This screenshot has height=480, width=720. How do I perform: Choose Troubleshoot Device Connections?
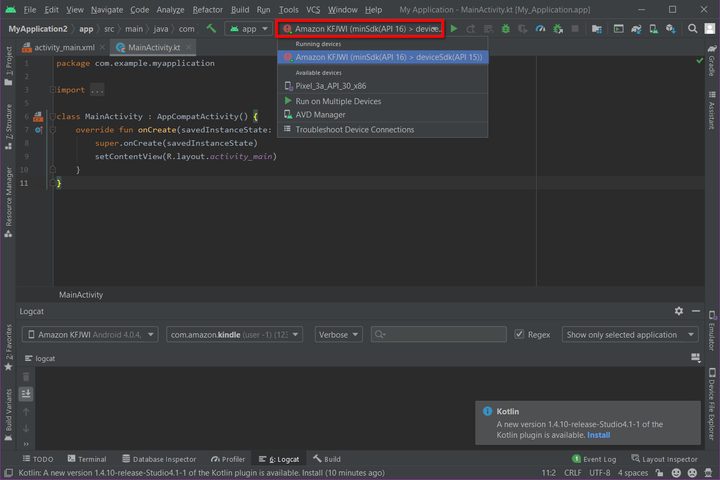(382, 130)
